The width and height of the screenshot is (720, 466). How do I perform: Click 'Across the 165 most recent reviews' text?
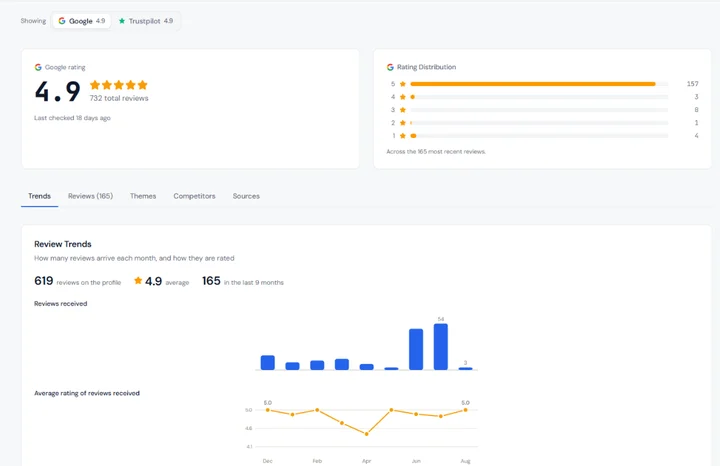[436, 152]
